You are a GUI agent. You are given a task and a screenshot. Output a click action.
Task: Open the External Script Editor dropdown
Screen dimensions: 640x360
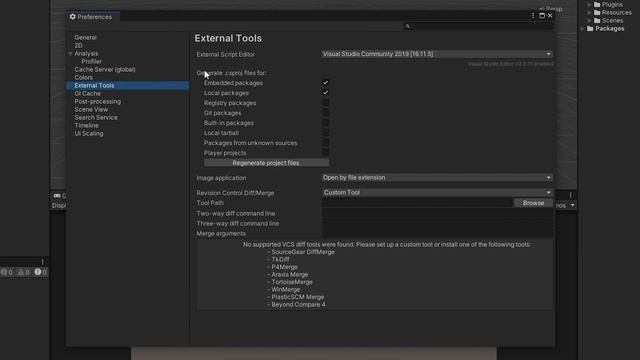[437, 54]
